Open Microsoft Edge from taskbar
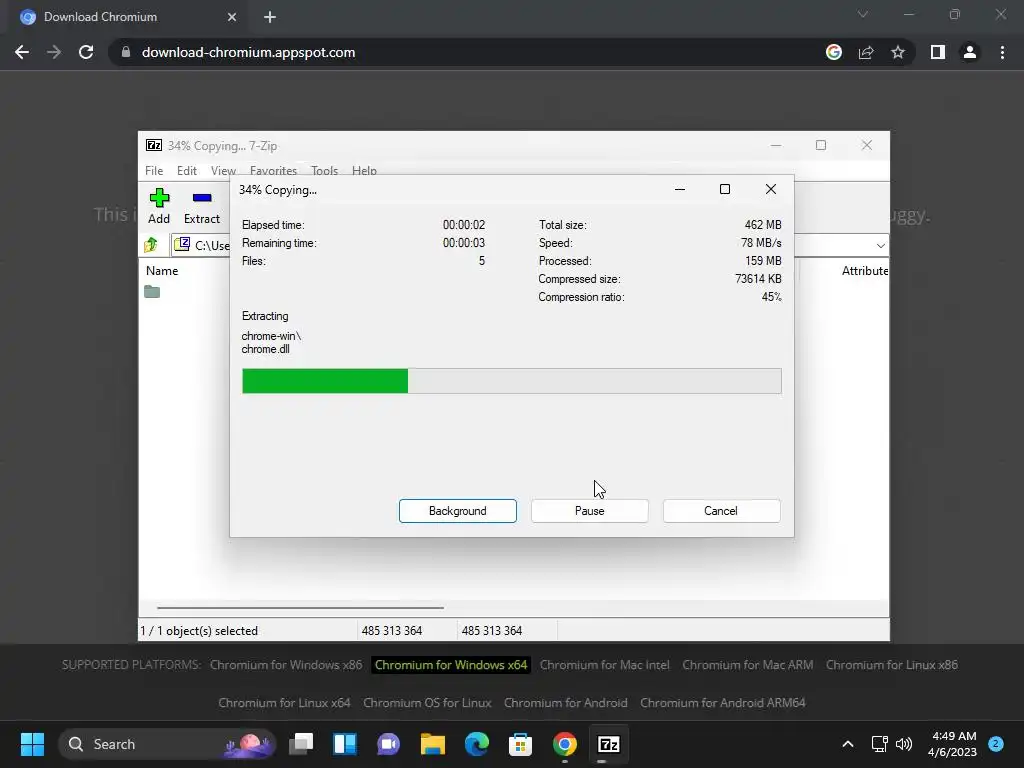 click(477, 744)
